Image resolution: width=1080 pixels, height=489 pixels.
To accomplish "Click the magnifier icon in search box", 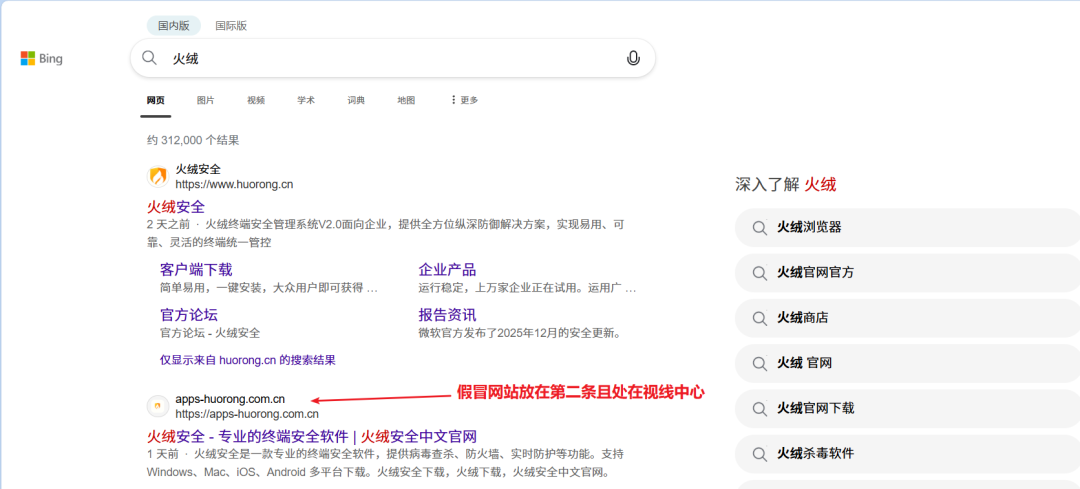I will tap(149, 58).
